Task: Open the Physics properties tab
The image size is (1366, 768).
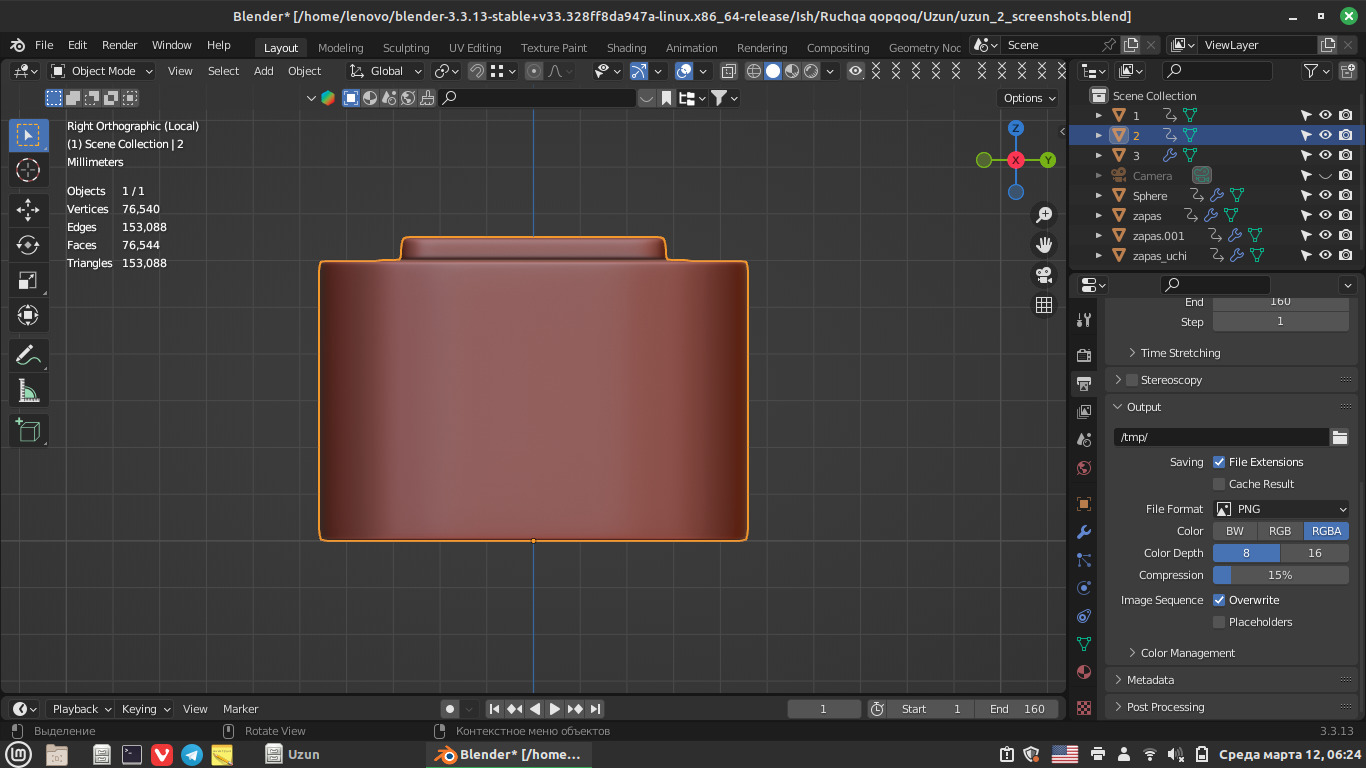Action: point(1084,588)
